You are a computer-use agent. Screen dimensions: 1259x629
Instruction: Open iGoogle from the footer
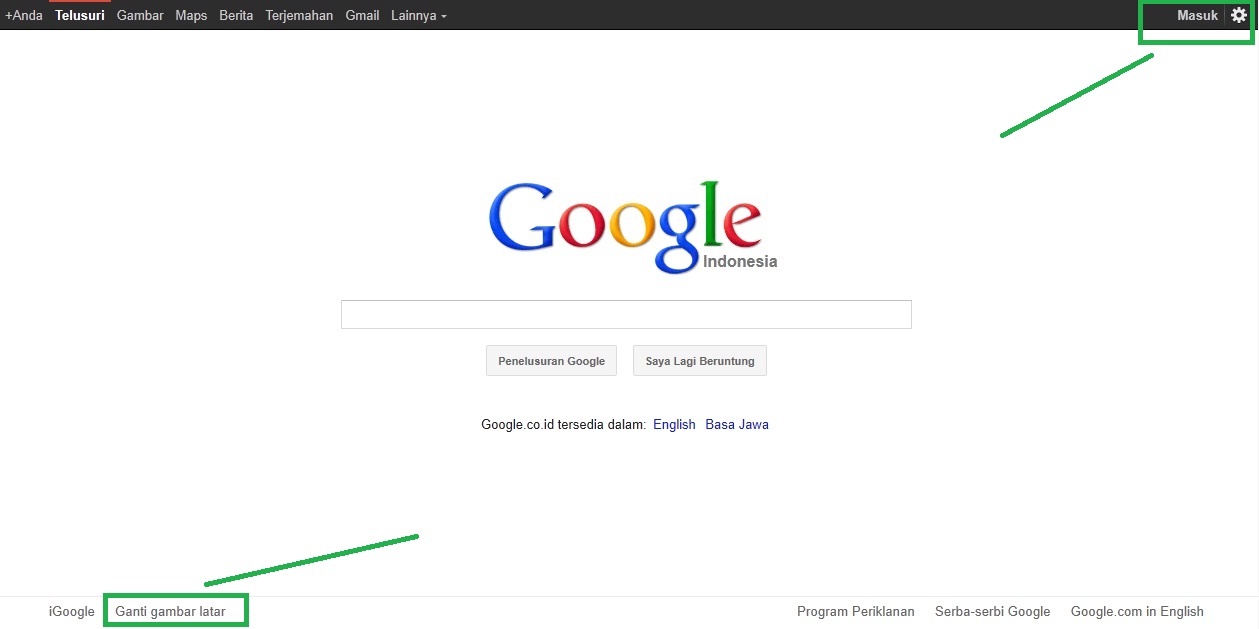(x=71, y=611)
